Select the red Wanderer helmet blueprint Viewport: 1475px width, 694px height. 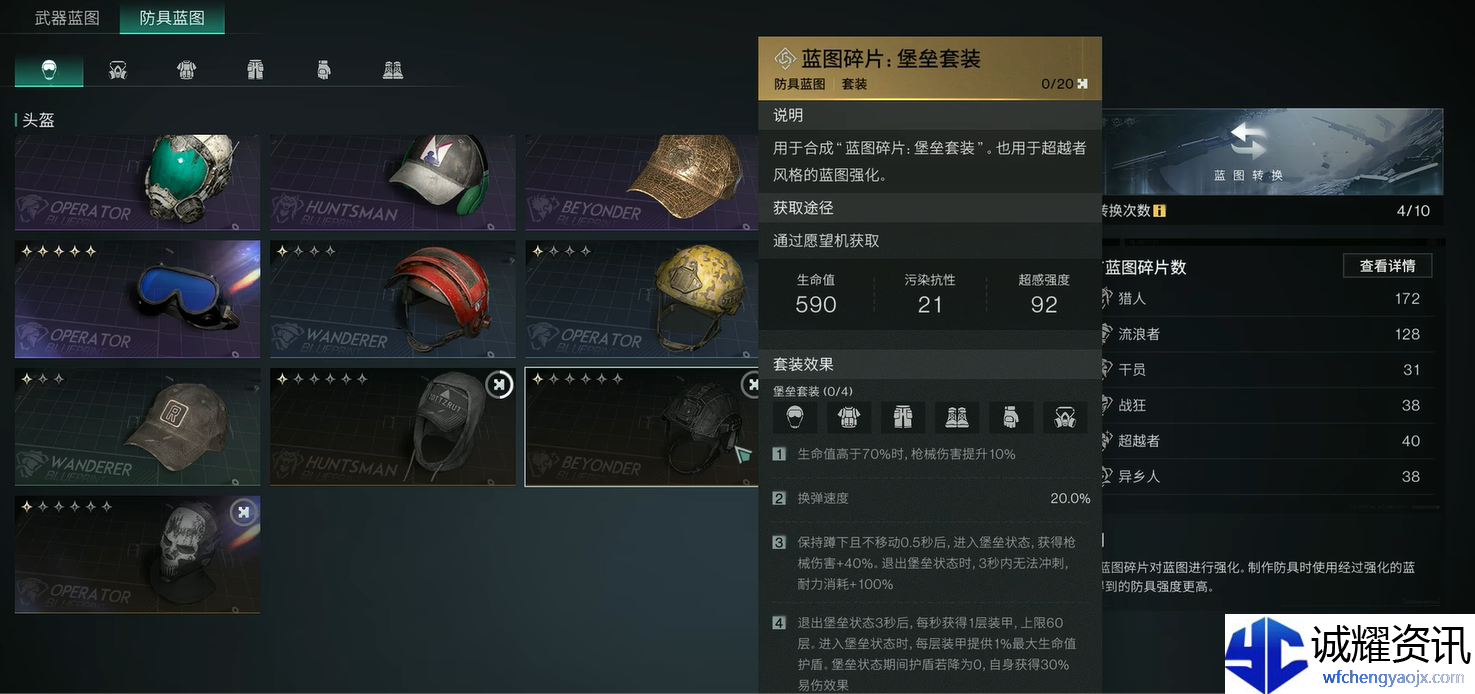[393, 299]
